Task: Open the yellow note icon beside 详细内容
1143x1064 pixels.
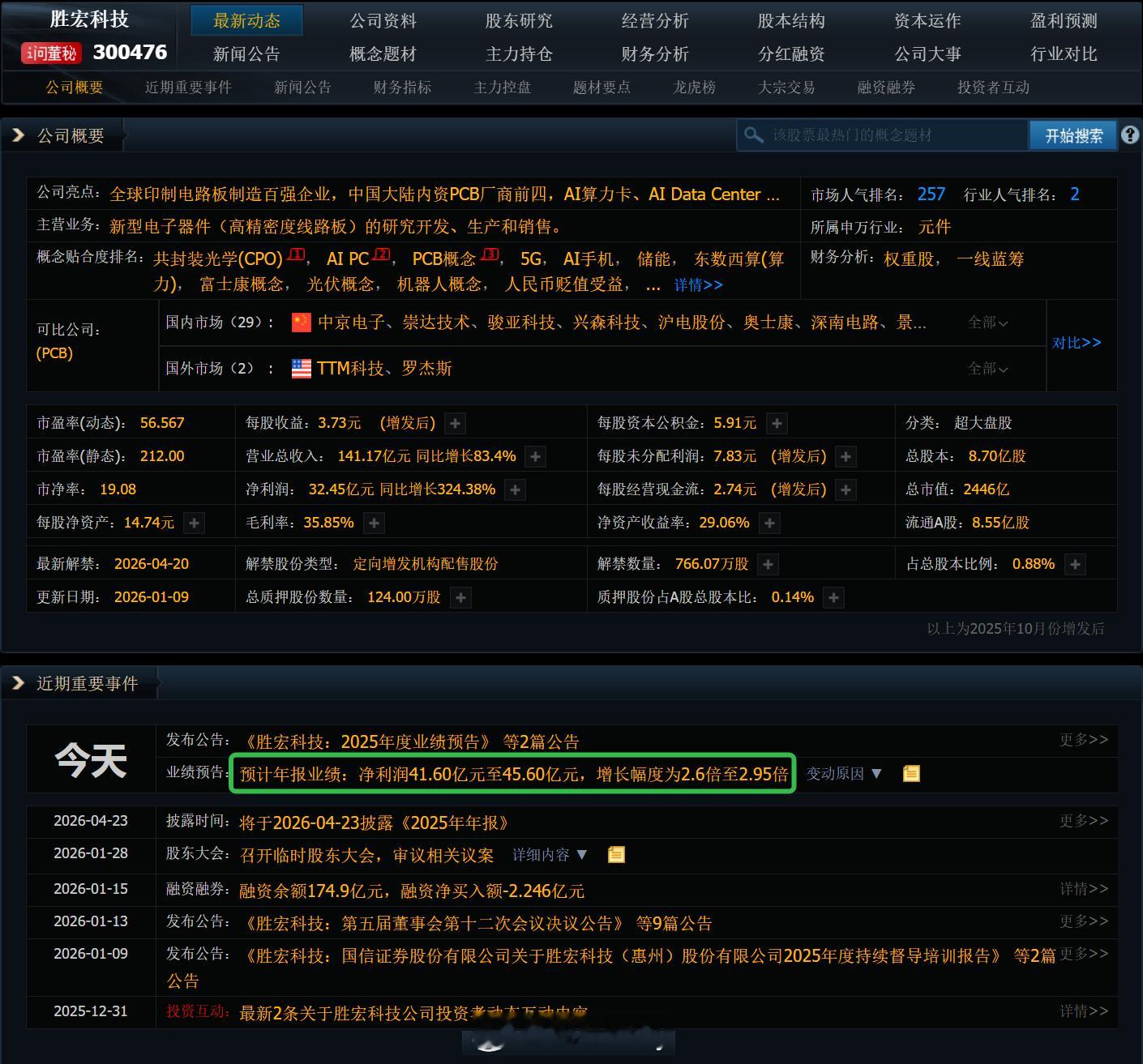Action: pyautogui.click(x=616, y=855)
